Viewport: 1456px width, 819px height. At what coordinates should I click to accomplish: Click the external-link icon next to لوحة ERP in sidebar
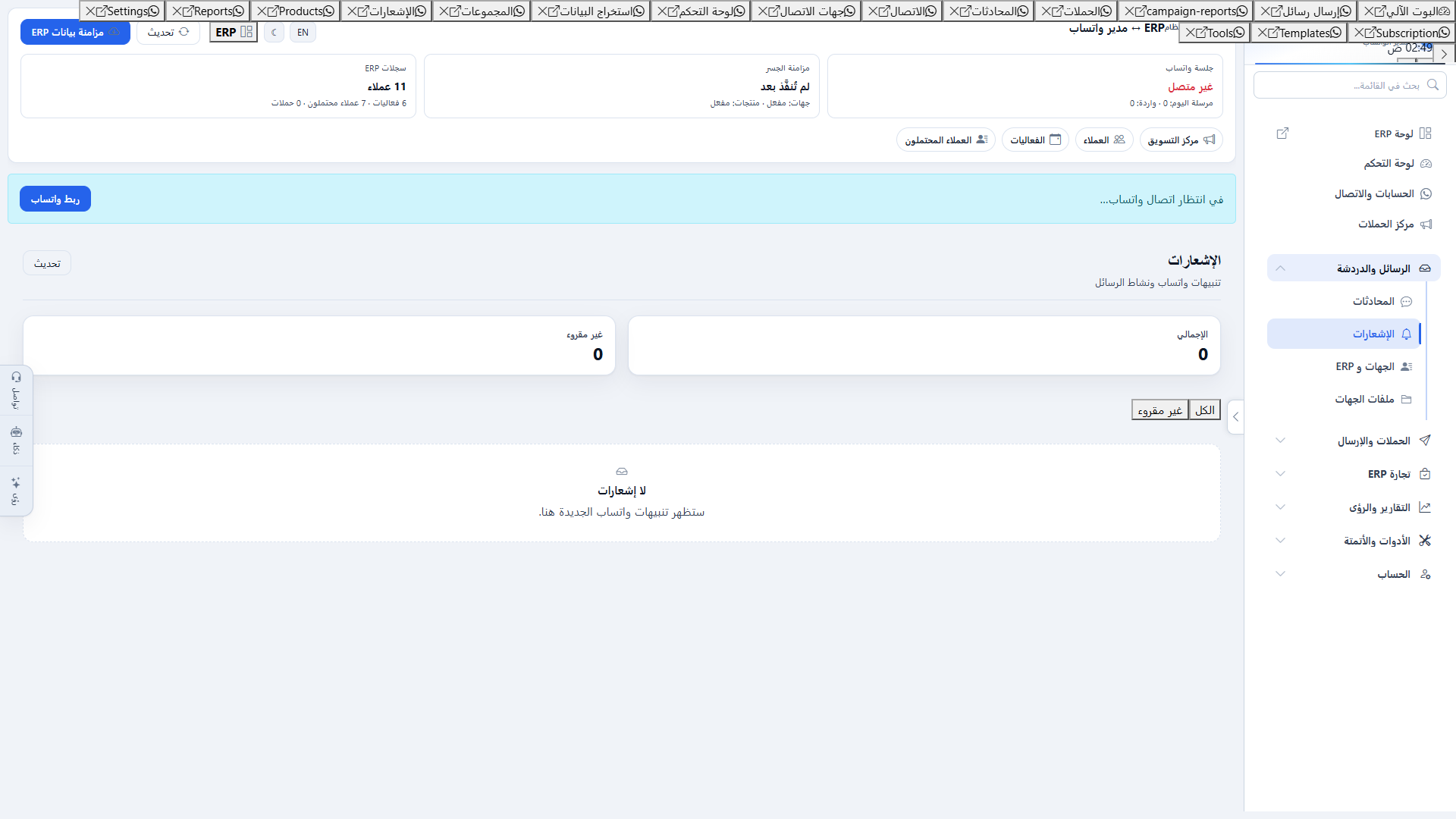[x=1282, y=133]
